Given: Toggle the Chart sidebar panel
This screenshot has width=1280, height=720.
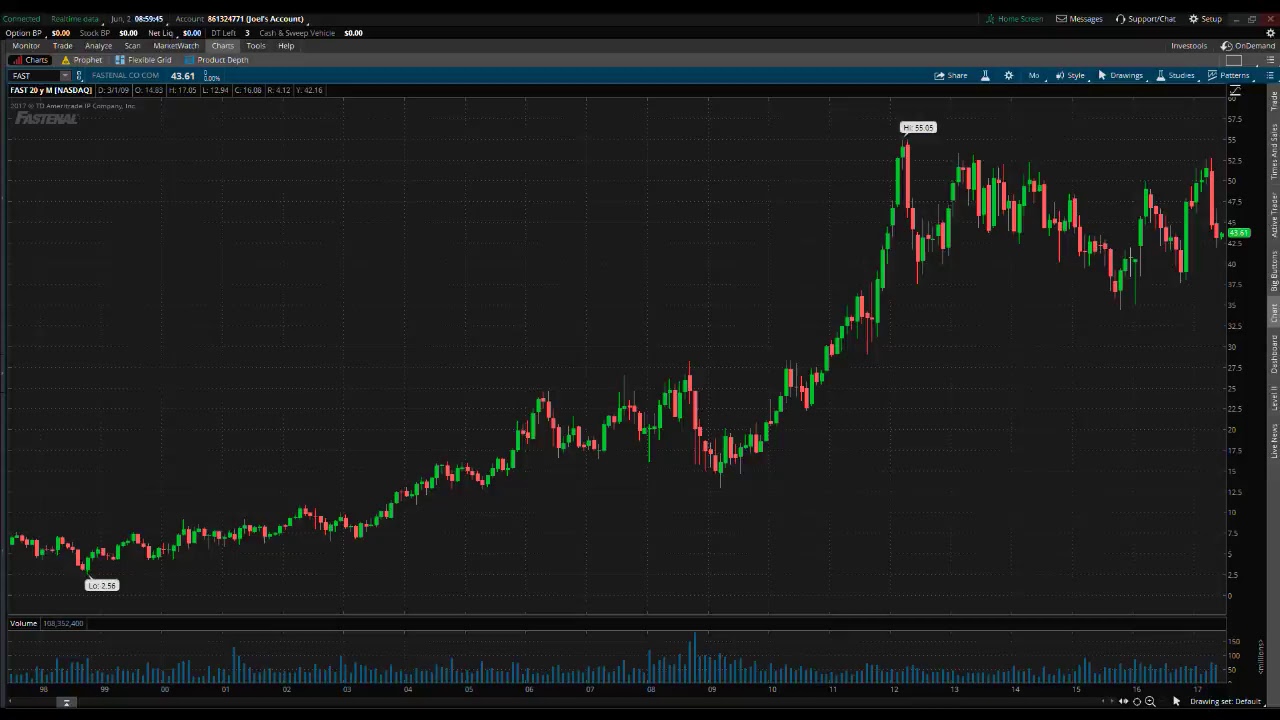Looking at the screenshot, I should [x=1274, y=312].
